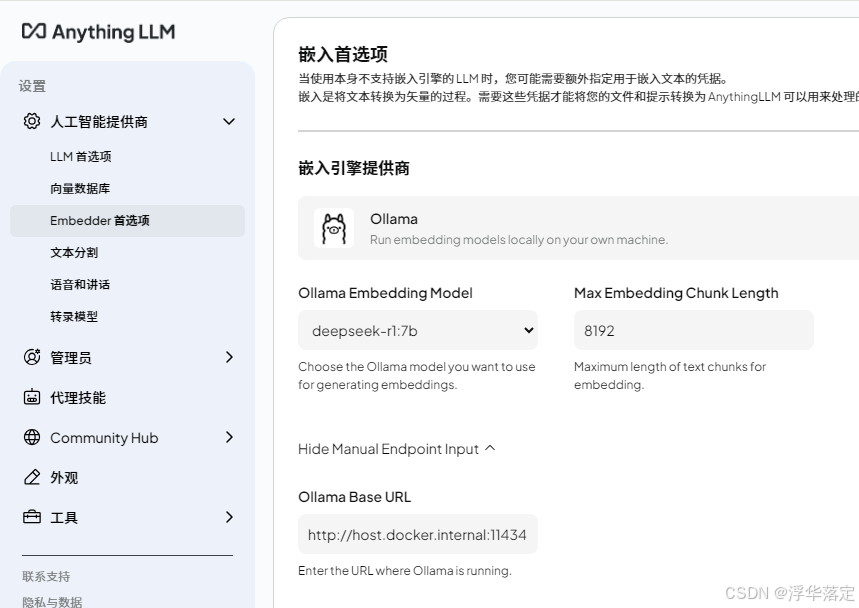This screenshot has height=608, width=859.
Task: Open 转录模型 settings page
Action: [x=74, y=317]
